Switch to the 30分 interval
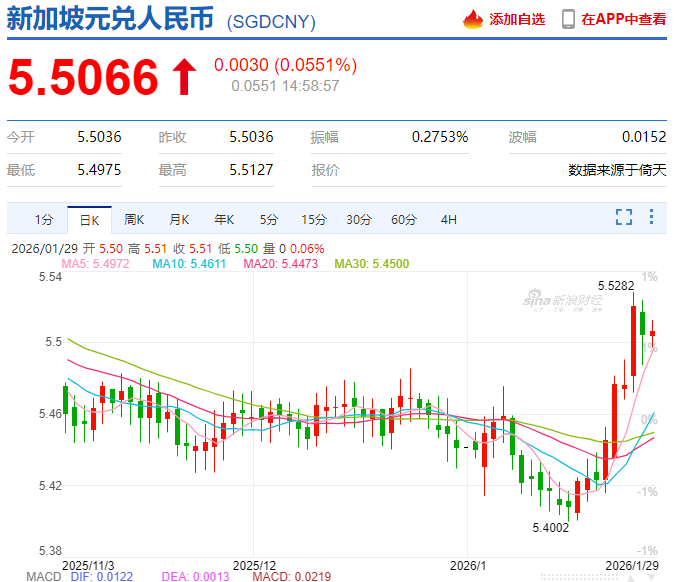Viewport: 676px width, 582px height. pyautogui.click(x=359, y=219)
